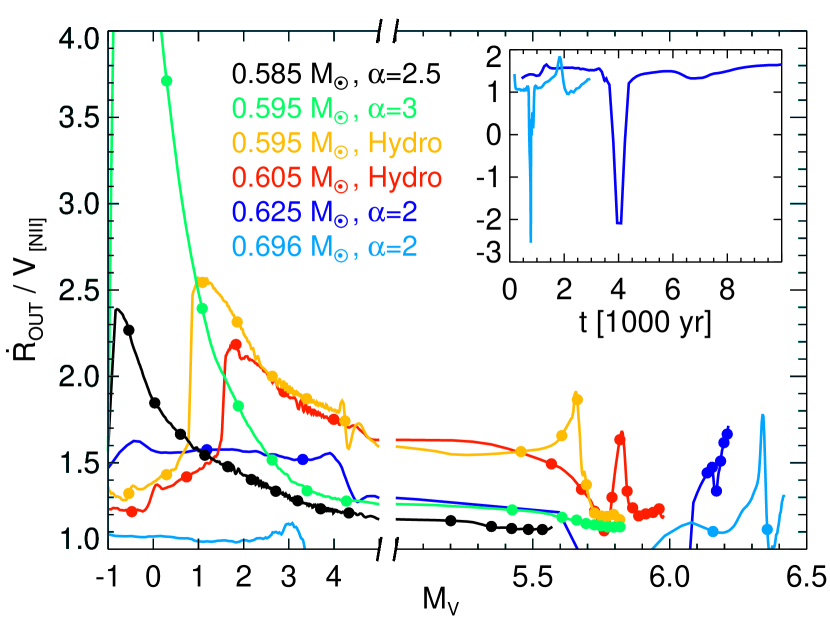Click the dark blue legend entry '0.625 M☉, α=2'
The width and height of the screenshot is (830, 624).
click(324, 212)
